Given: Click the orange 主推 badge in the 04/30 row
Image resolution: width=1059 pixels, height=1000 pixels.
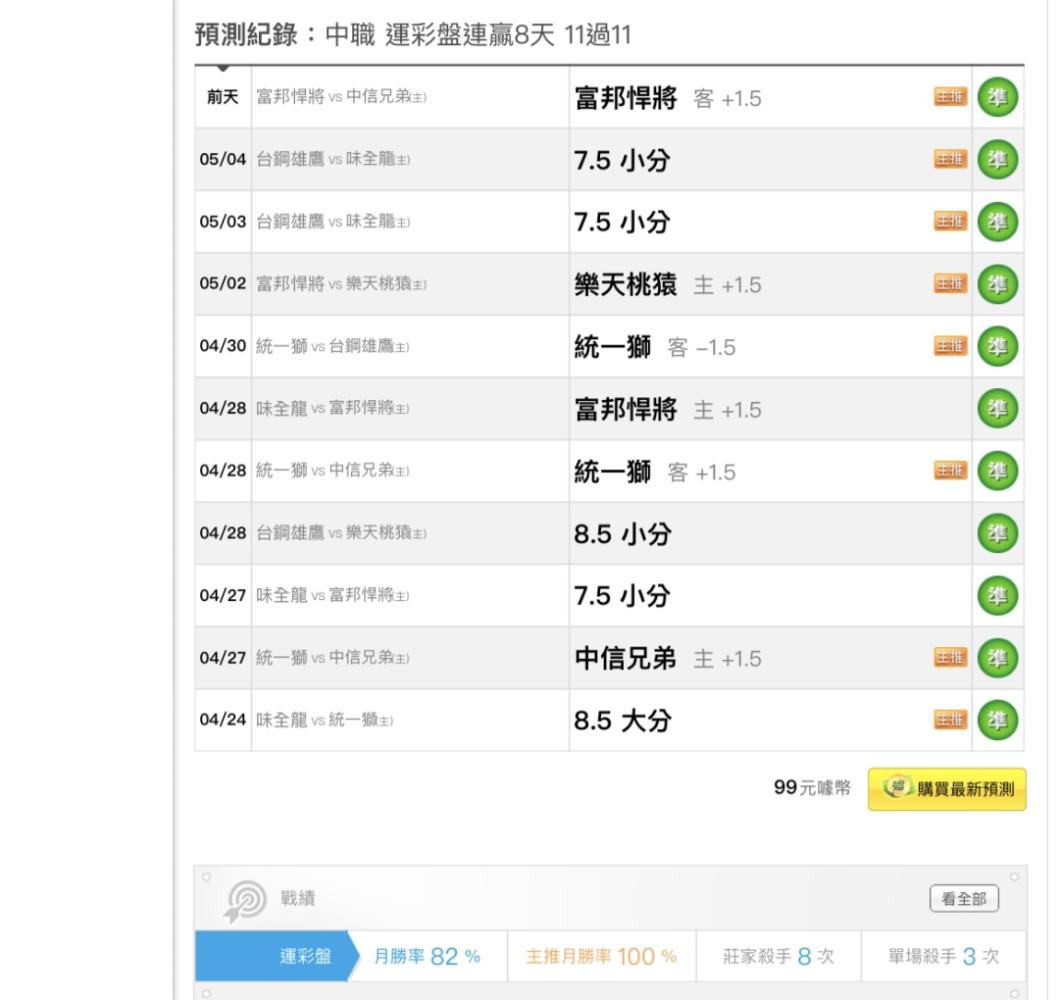Looking at the screenshot, I should tap(950, 346).
